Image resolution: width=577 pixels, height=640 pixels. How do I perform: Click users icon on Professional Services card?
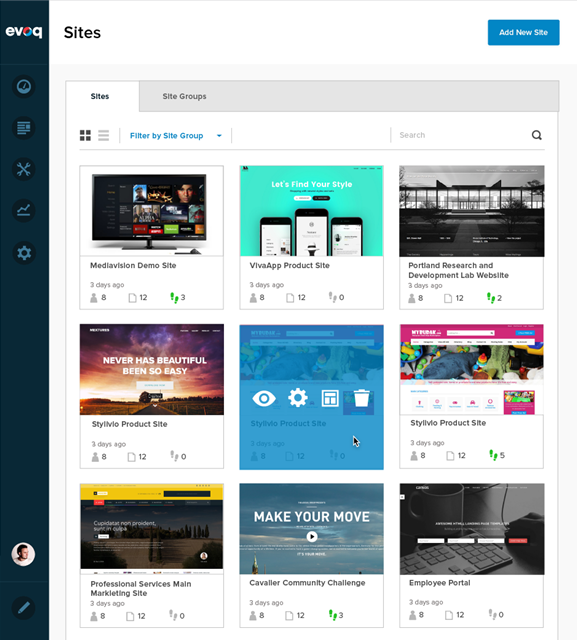(x=94, y=616)
